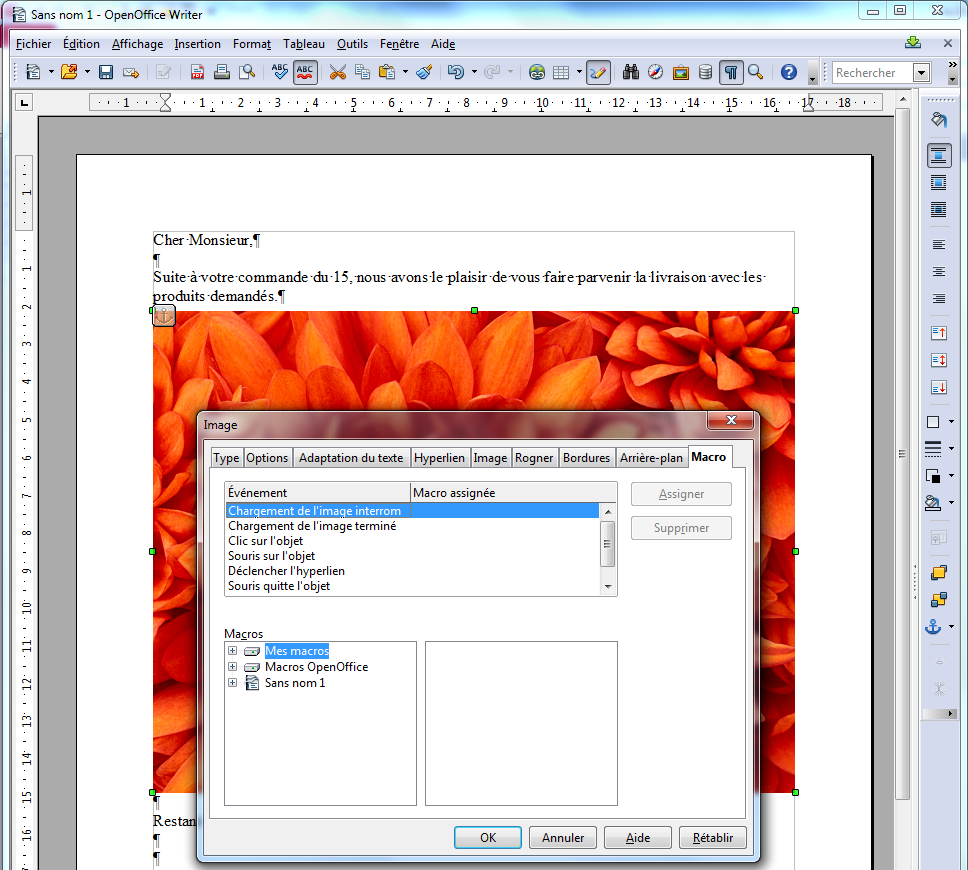Click the Spelling and grammar check icon

click(280, 72)
